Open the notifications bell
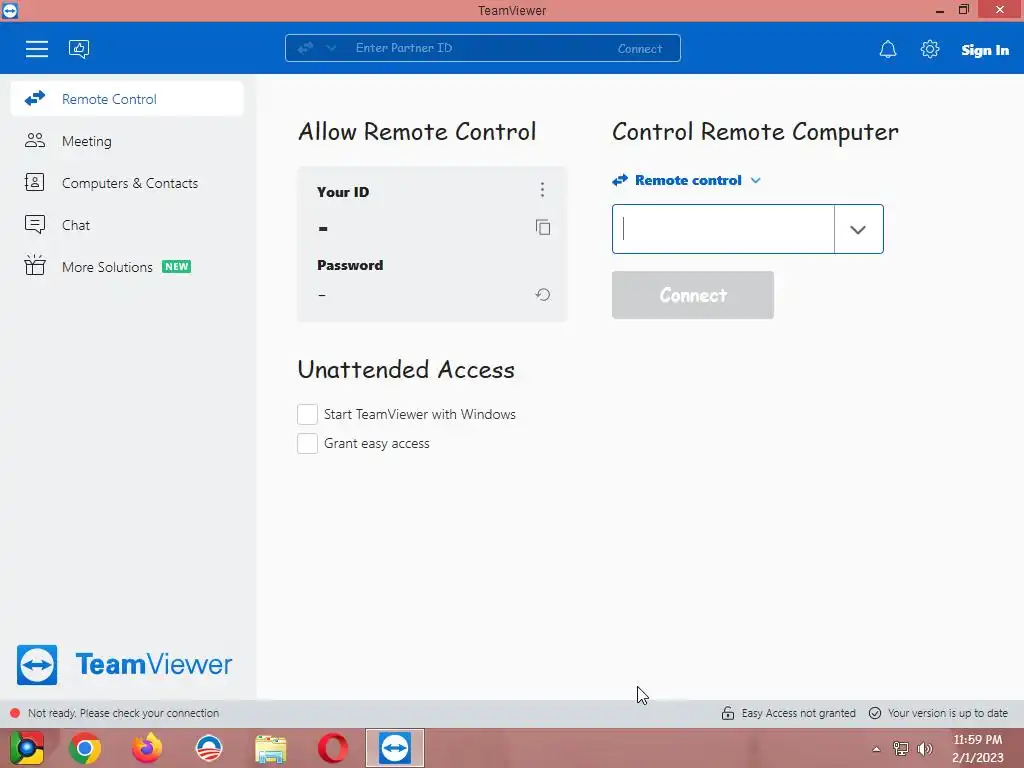The height and width of the screenshot is (768, 1024). (x=888, y=50)
